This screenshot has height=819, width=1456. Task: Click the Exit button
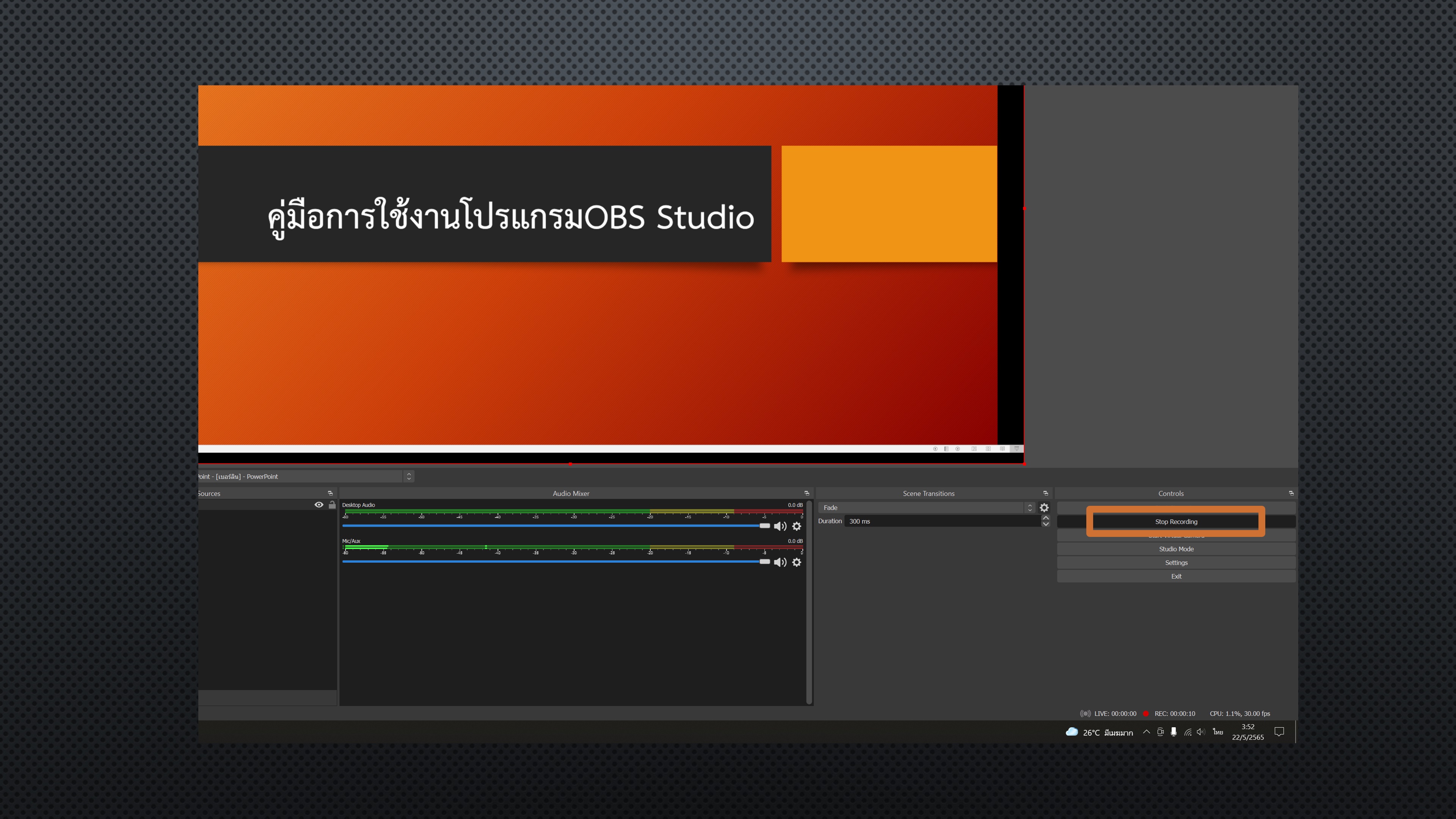pos(1176,576)
